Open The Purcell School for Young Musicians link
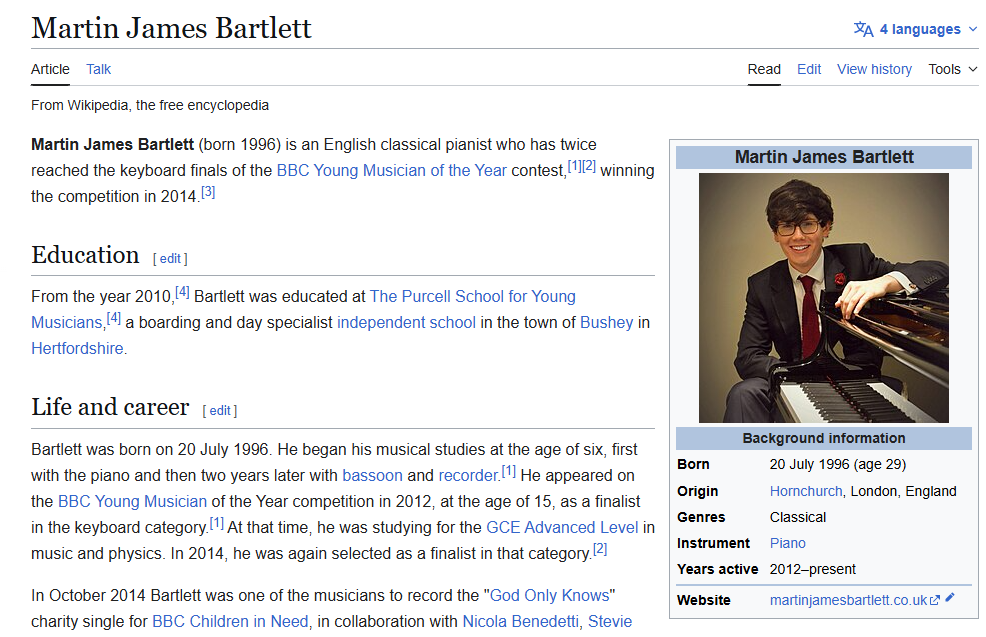The image size is (986, 637). [472, 296]
